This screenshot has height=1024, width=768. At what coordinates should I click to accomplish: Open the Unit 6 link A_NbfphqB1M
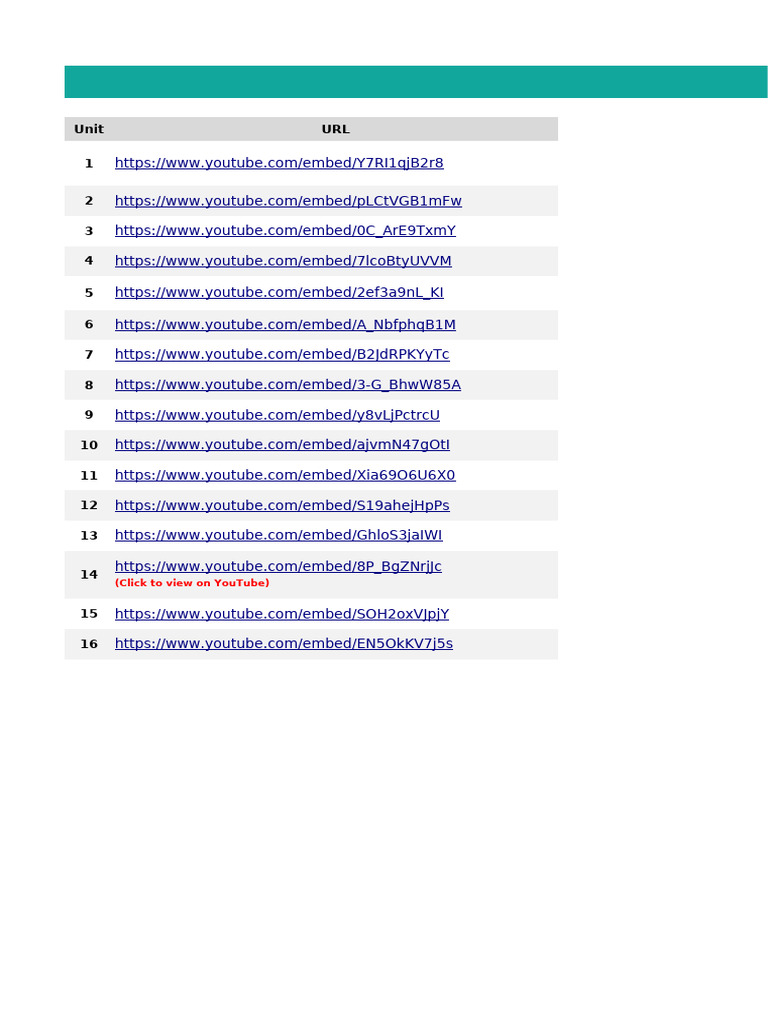click(x=285, y=325)
